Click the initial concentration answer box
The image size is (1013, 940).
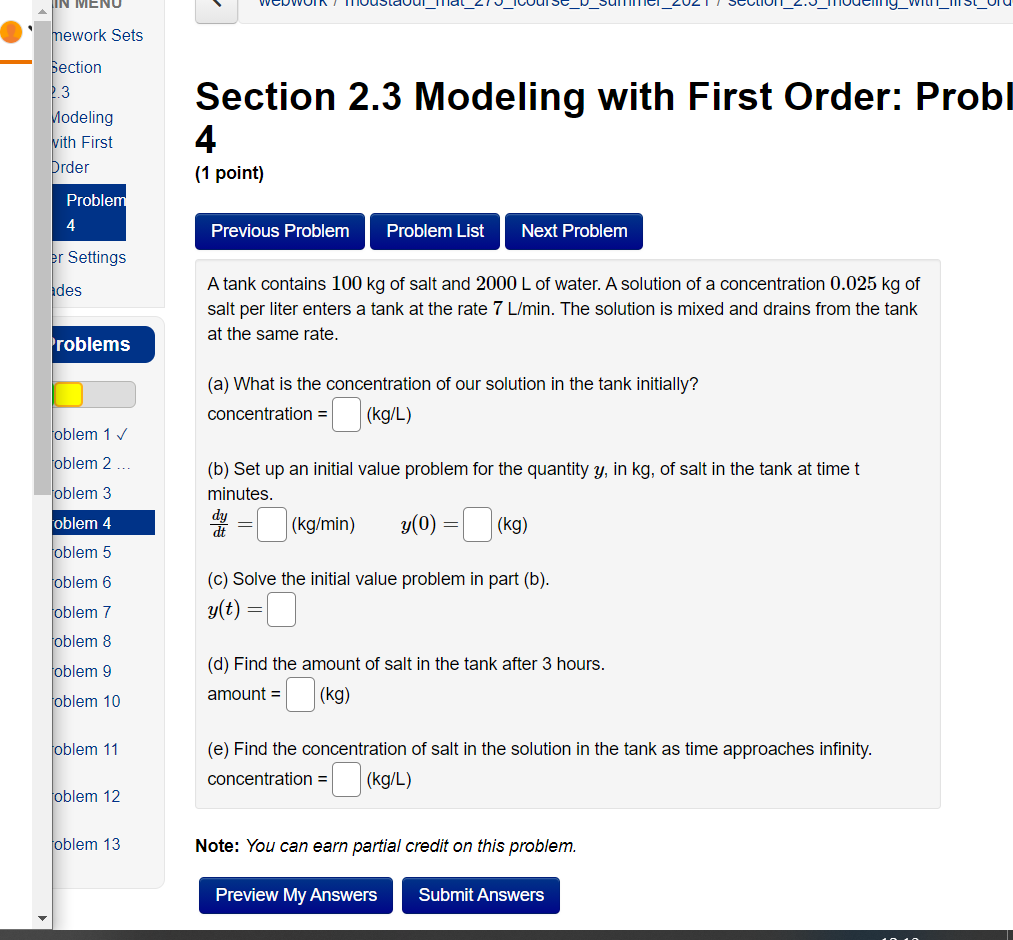345,414
